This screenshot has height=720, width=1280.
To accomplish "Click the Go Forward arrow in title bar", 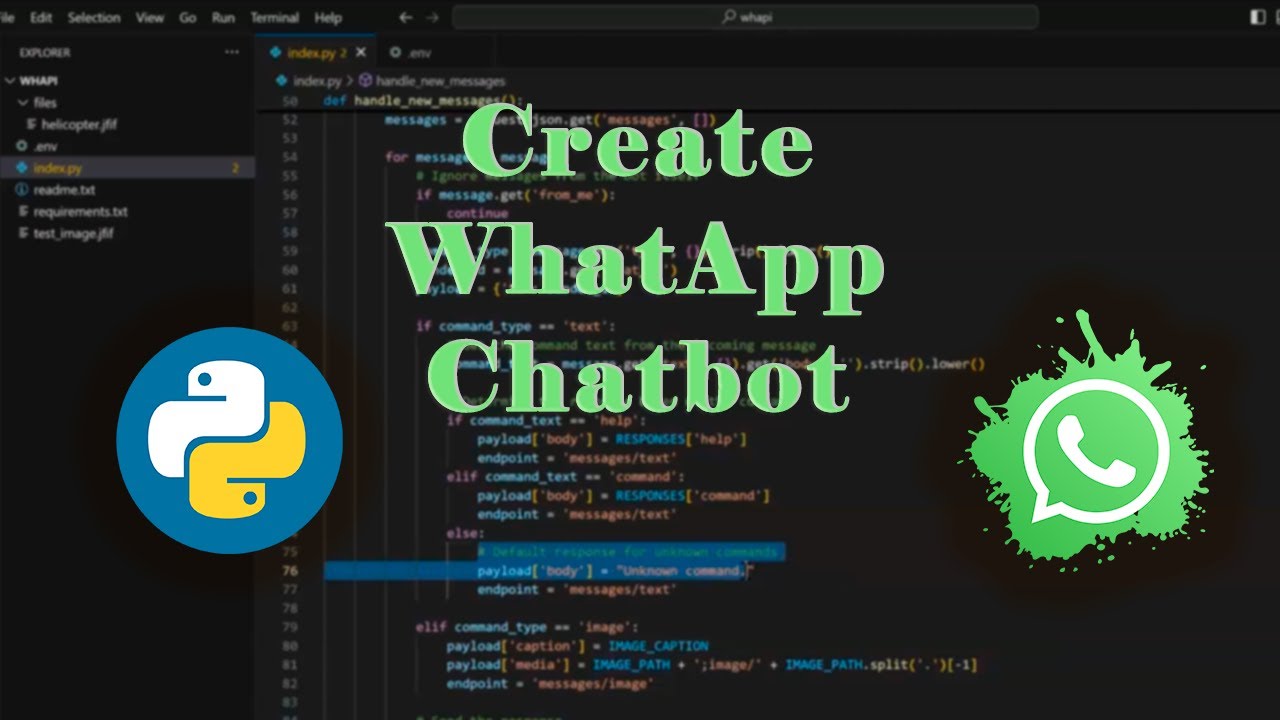I will tap(433, 18).
